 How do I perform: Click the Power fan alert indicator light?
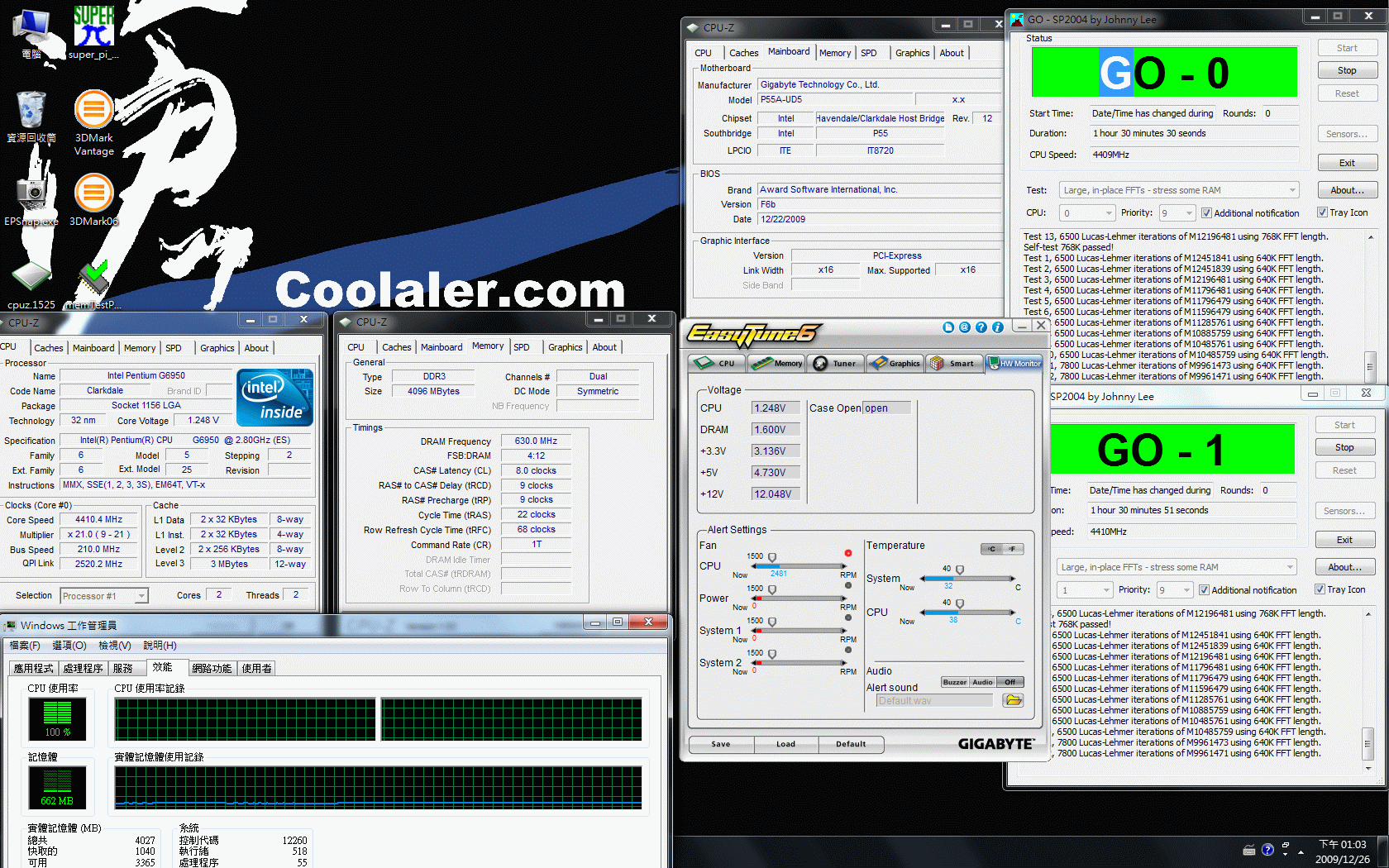point(848,585)
